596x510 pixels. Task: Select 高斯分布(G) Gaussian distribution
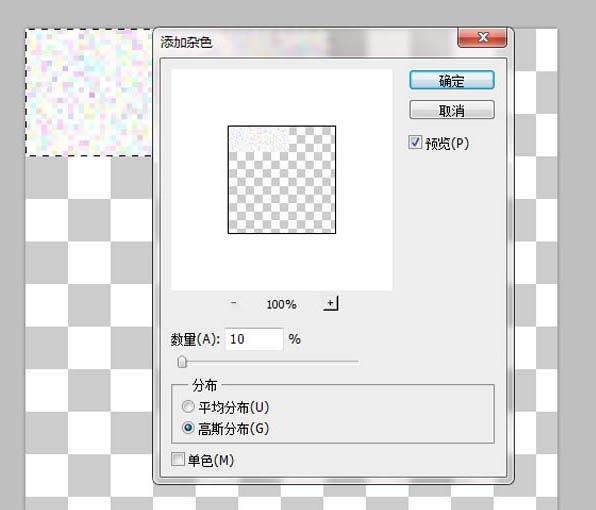click(x=188, y=428)
